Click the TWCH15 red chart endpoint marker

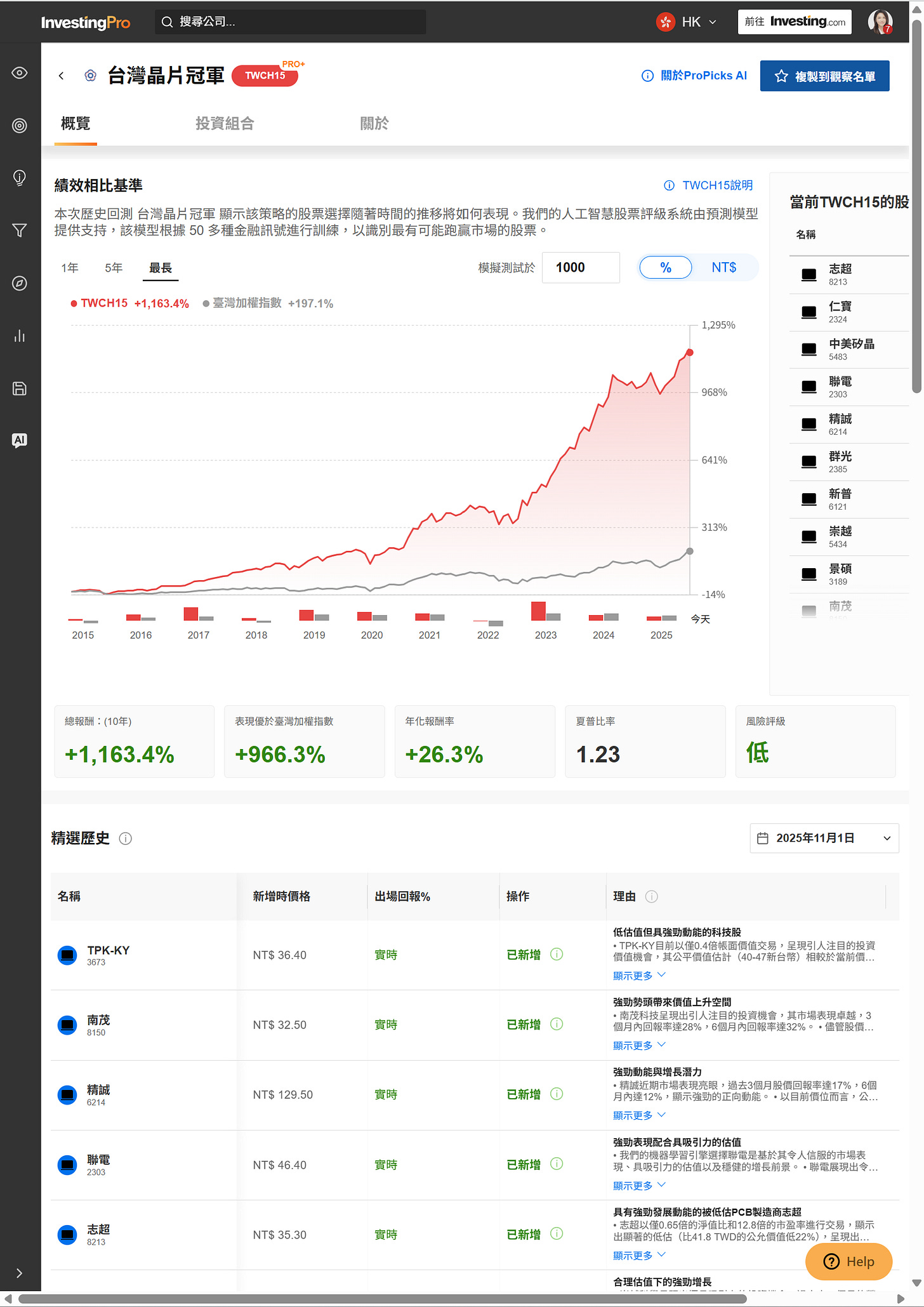click(690, 352)
